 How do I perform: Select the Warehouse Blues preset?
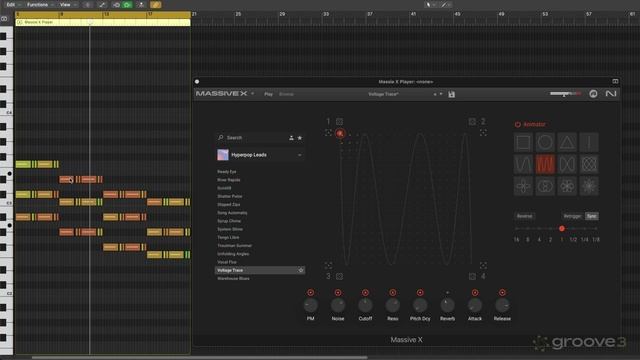233,278
